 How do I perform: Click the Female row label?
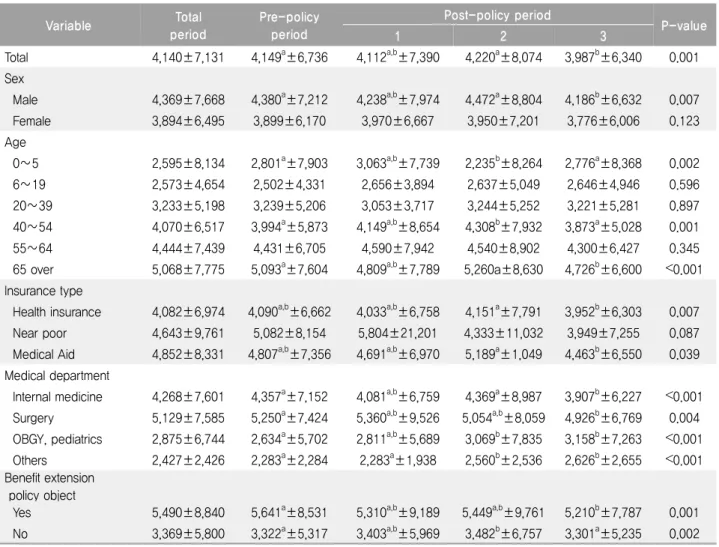point(32,121)
